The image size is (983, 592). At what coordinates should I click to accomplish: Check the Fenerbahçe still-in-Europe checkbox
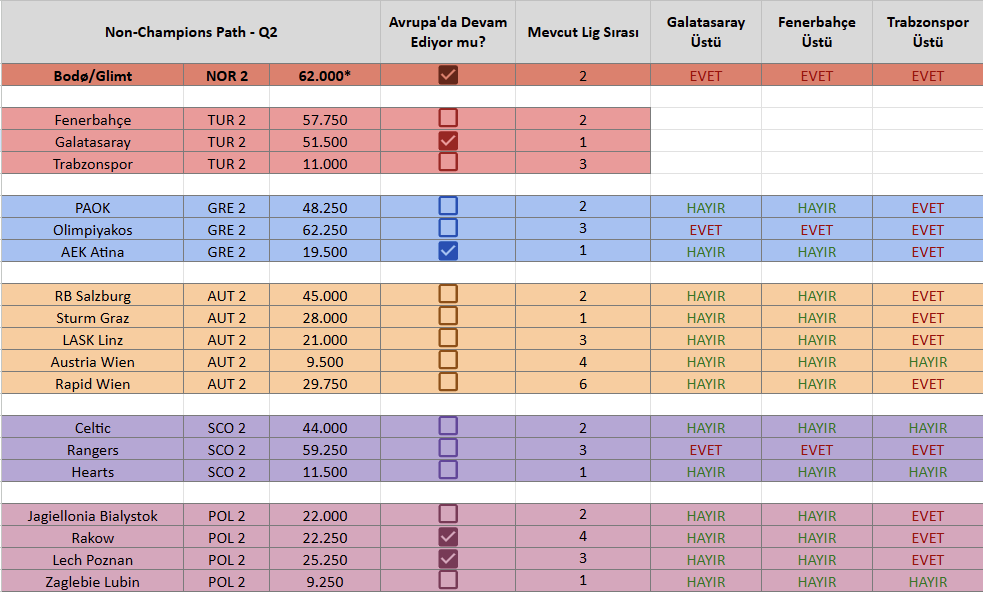448,118
